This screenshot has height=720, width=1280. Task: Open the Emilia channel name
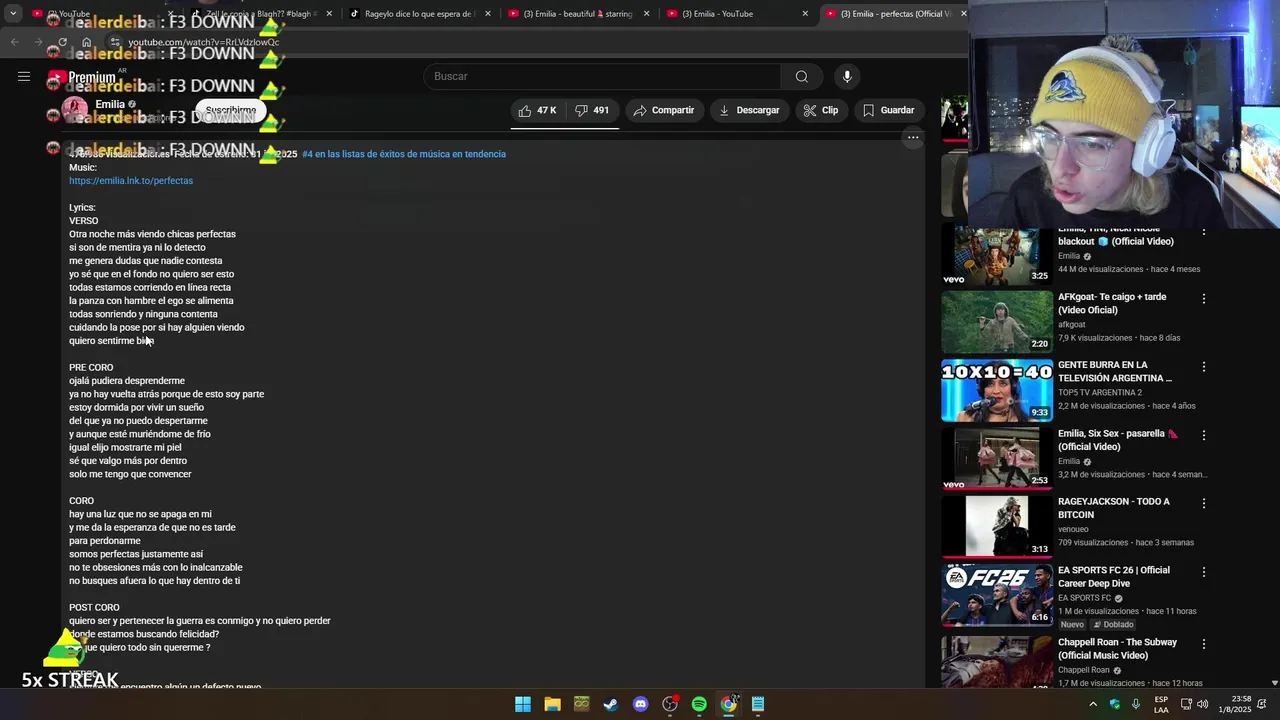110,104
